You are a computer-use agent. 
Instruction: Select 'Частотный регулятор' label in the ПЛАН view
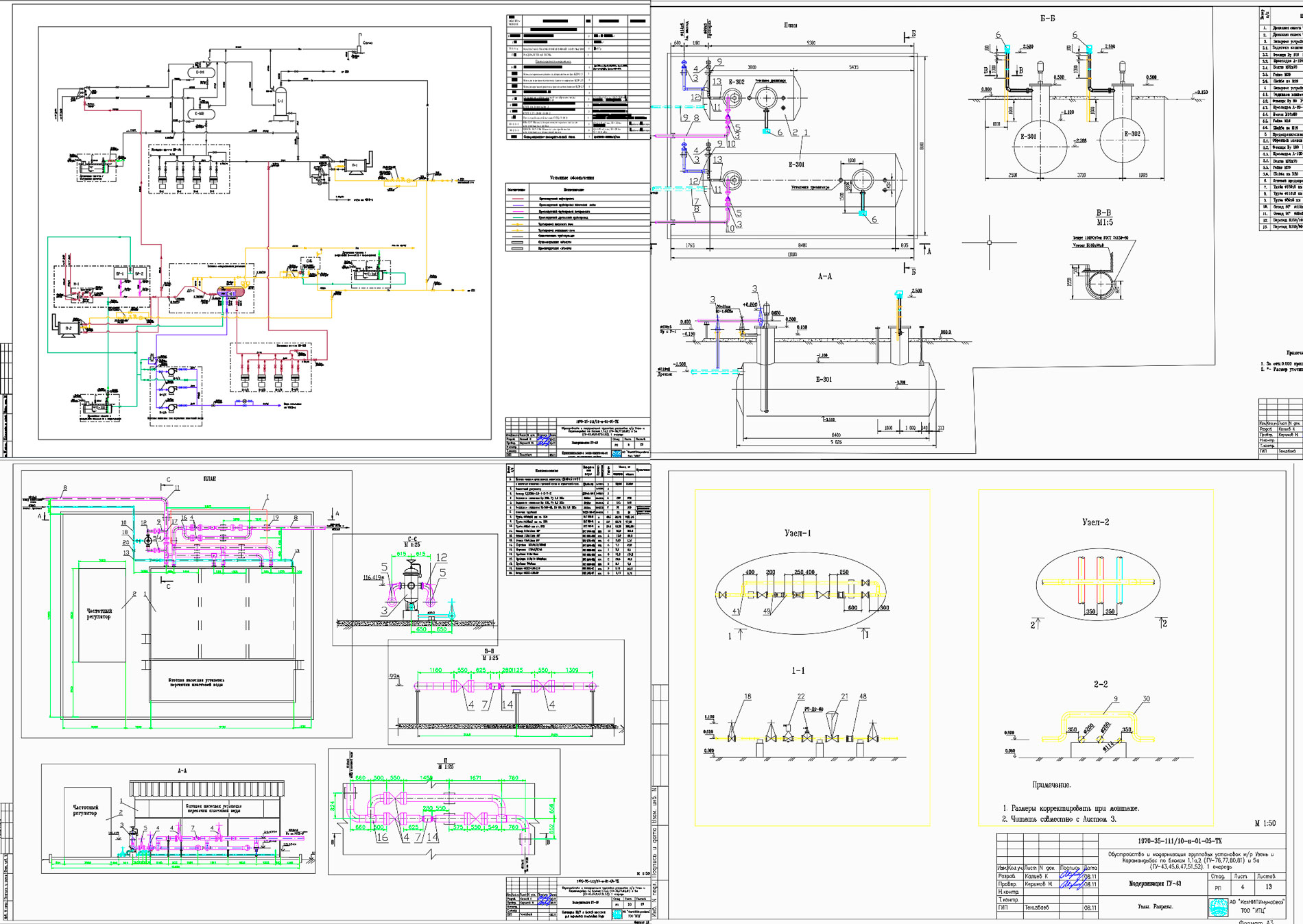[99, 613]
